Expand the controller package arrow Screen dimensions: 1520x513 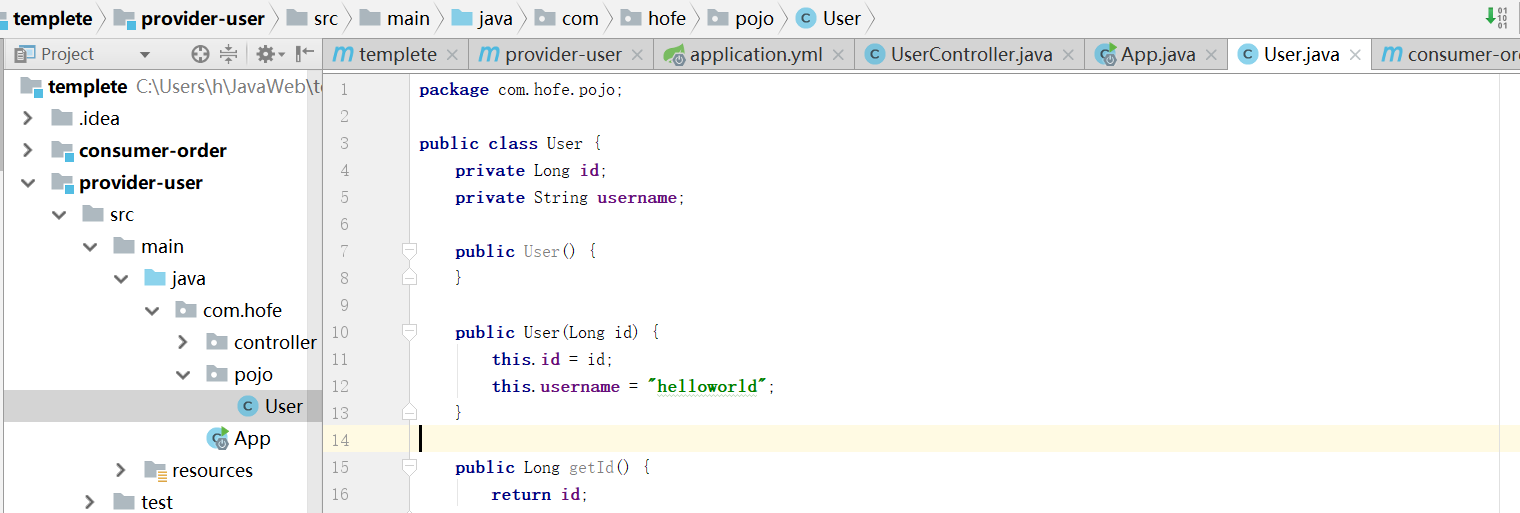click(x=183, y=342)
